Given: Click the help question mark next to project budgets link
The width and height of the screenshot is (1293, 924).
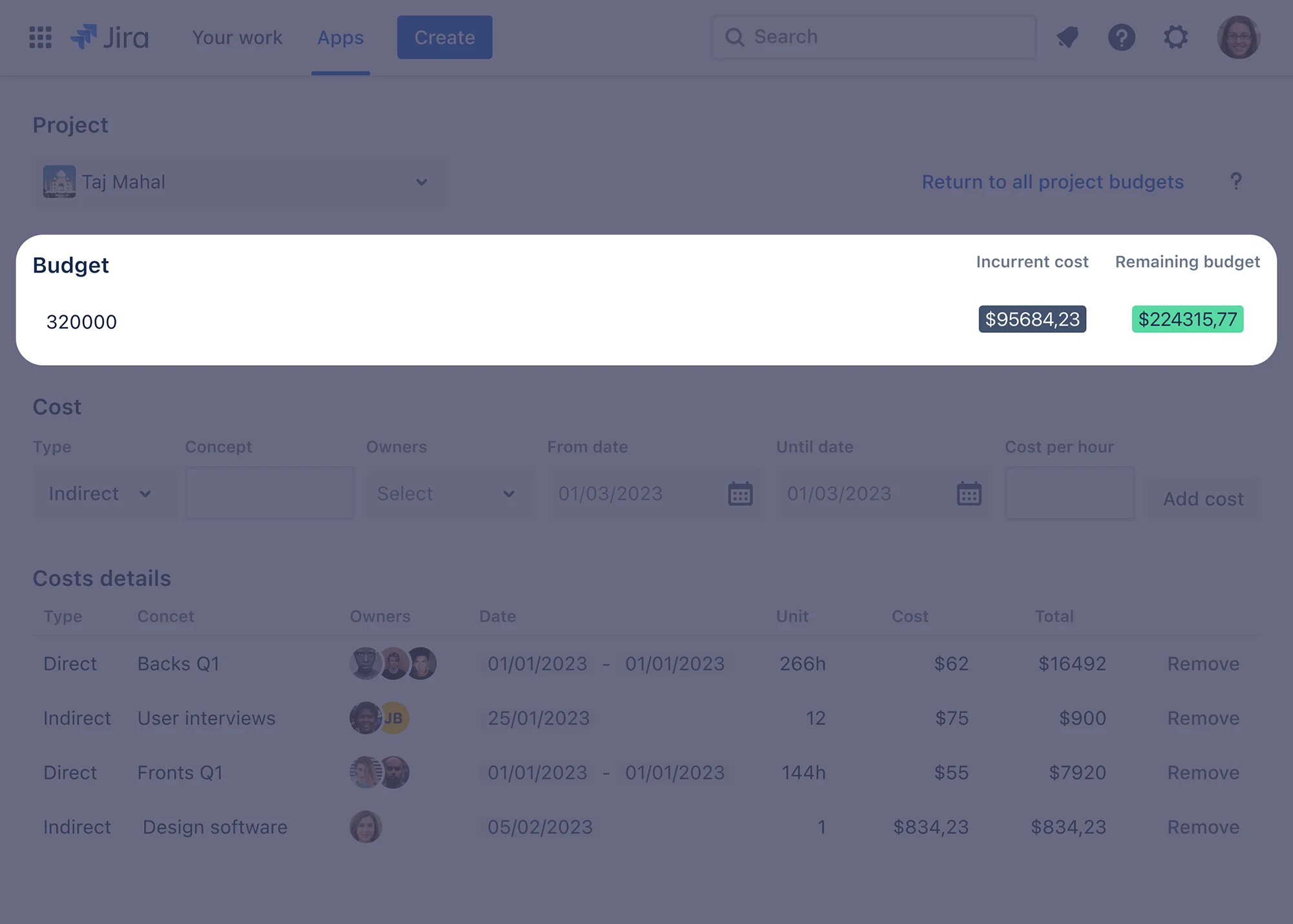Looking at the screenshot, I should [1235, 182].
